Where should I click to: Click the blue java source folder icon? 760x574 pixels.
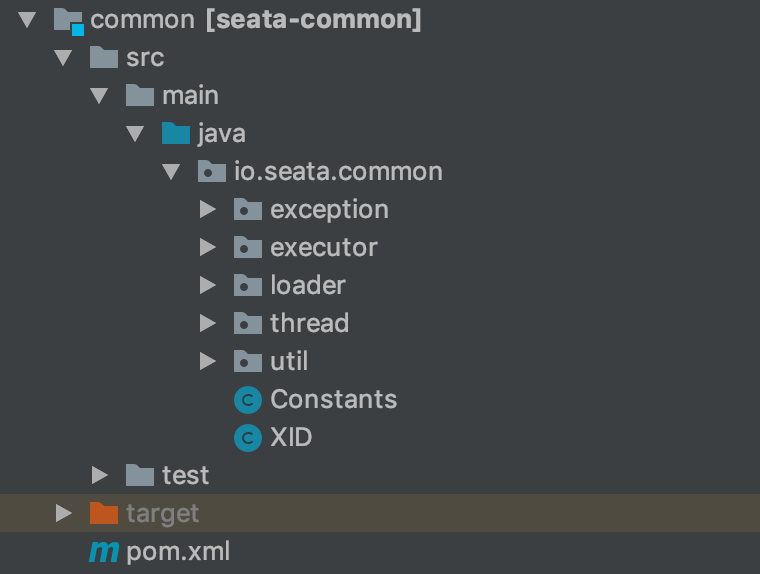(x=175, y=133)
